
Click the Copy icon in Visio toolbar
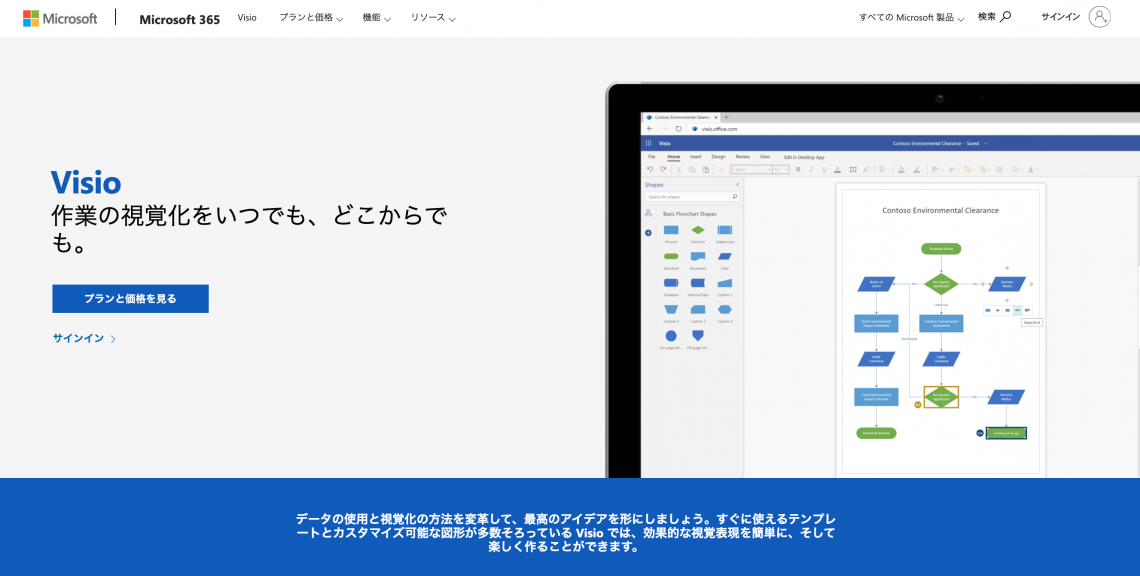coord(692,169)
